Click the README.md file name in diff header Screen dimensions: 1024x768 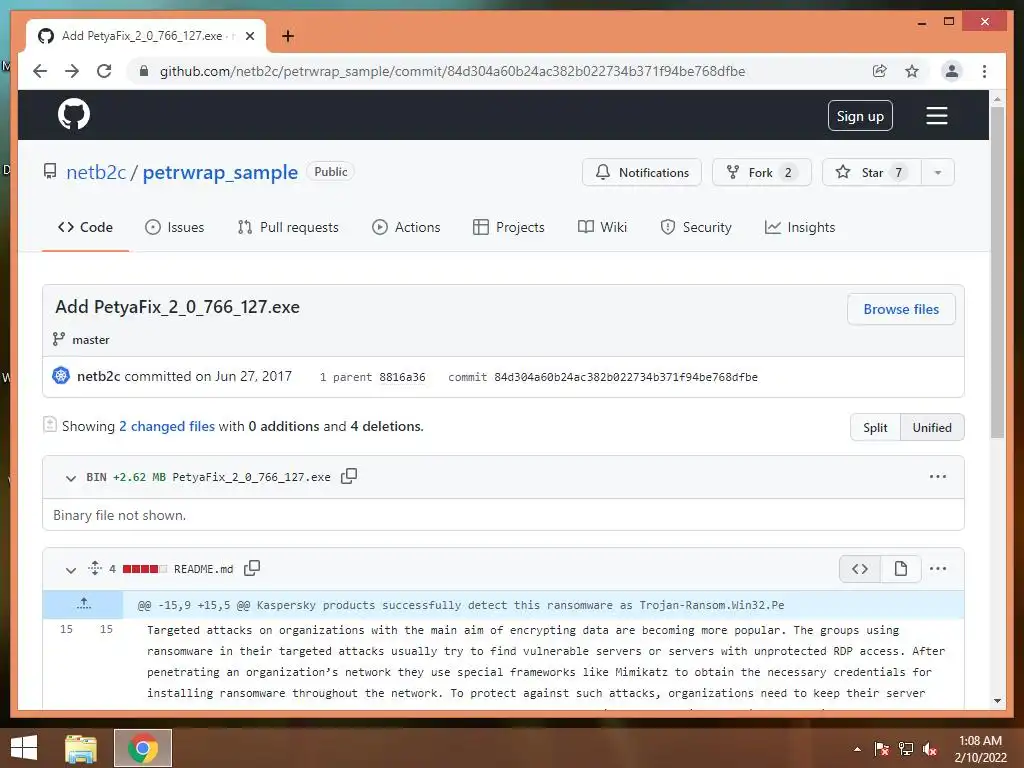click(203, 569)
